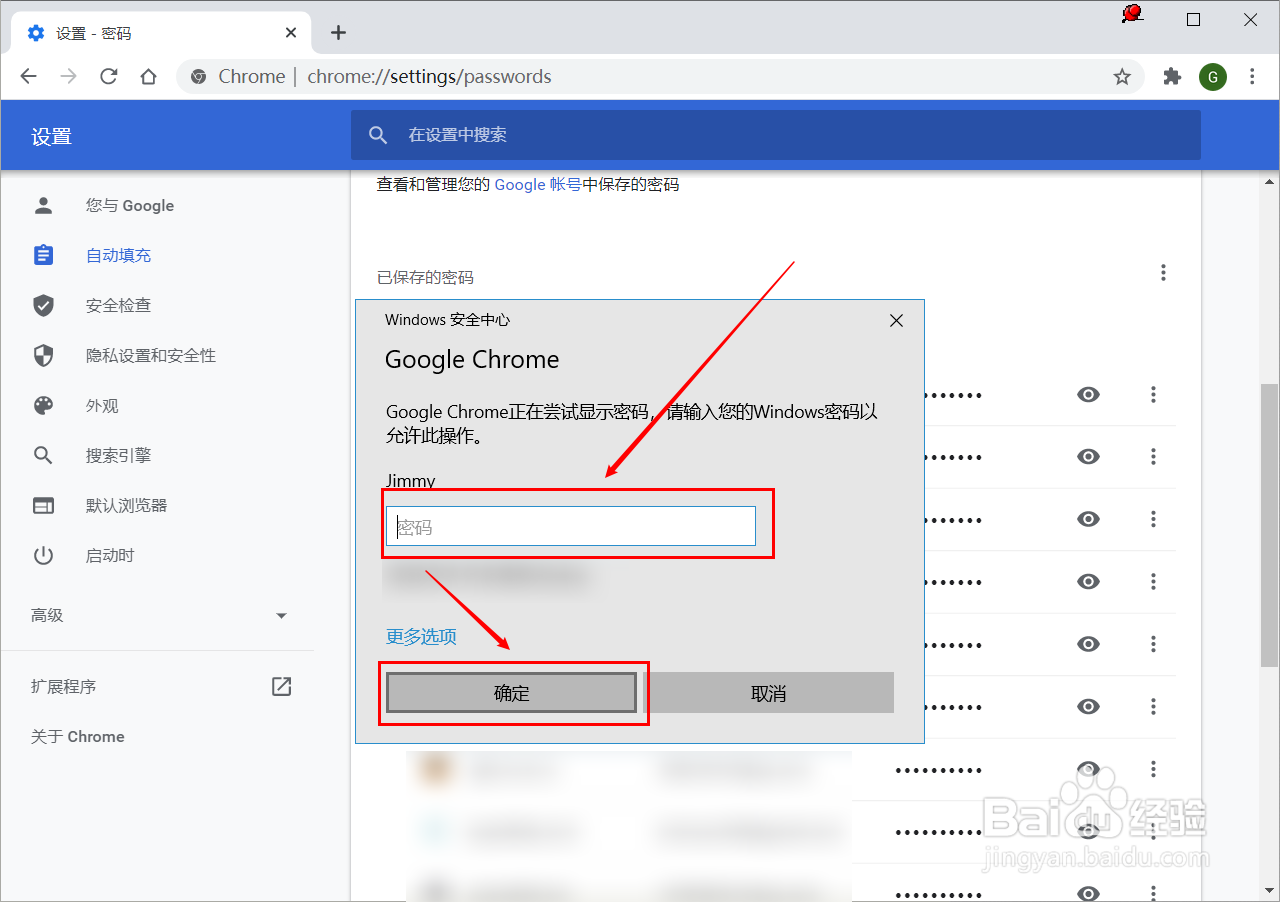1280x902 pixels.
Task: Open the 已保存的密码 three-dot menu
Action: click(1163, 272)
